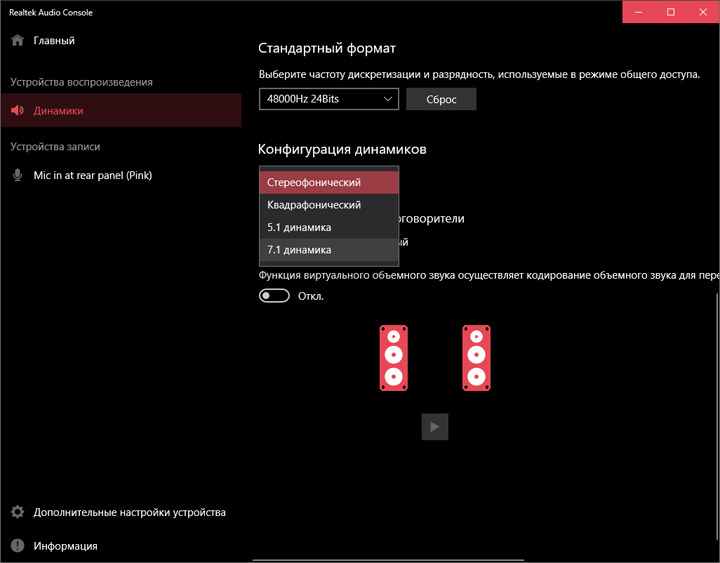
Task: Play the speaker test sound
Action: coord(435,427)
